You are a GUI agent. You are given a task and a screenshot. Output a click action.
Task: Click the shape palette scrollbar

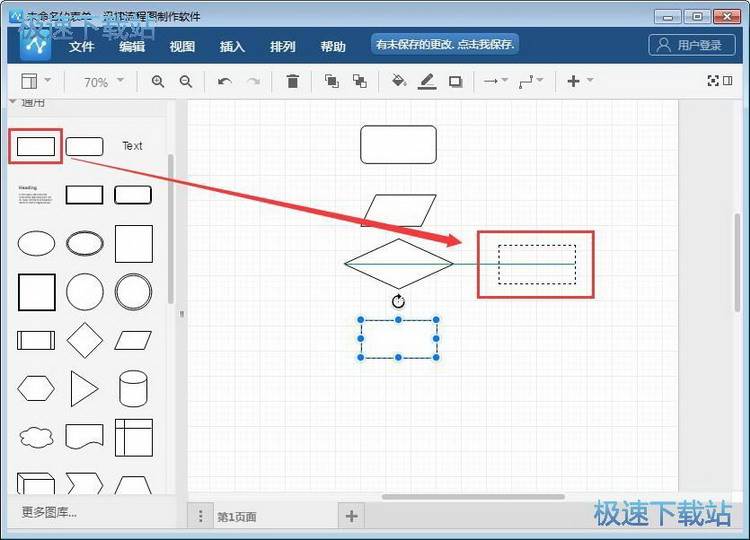(171, 229)
